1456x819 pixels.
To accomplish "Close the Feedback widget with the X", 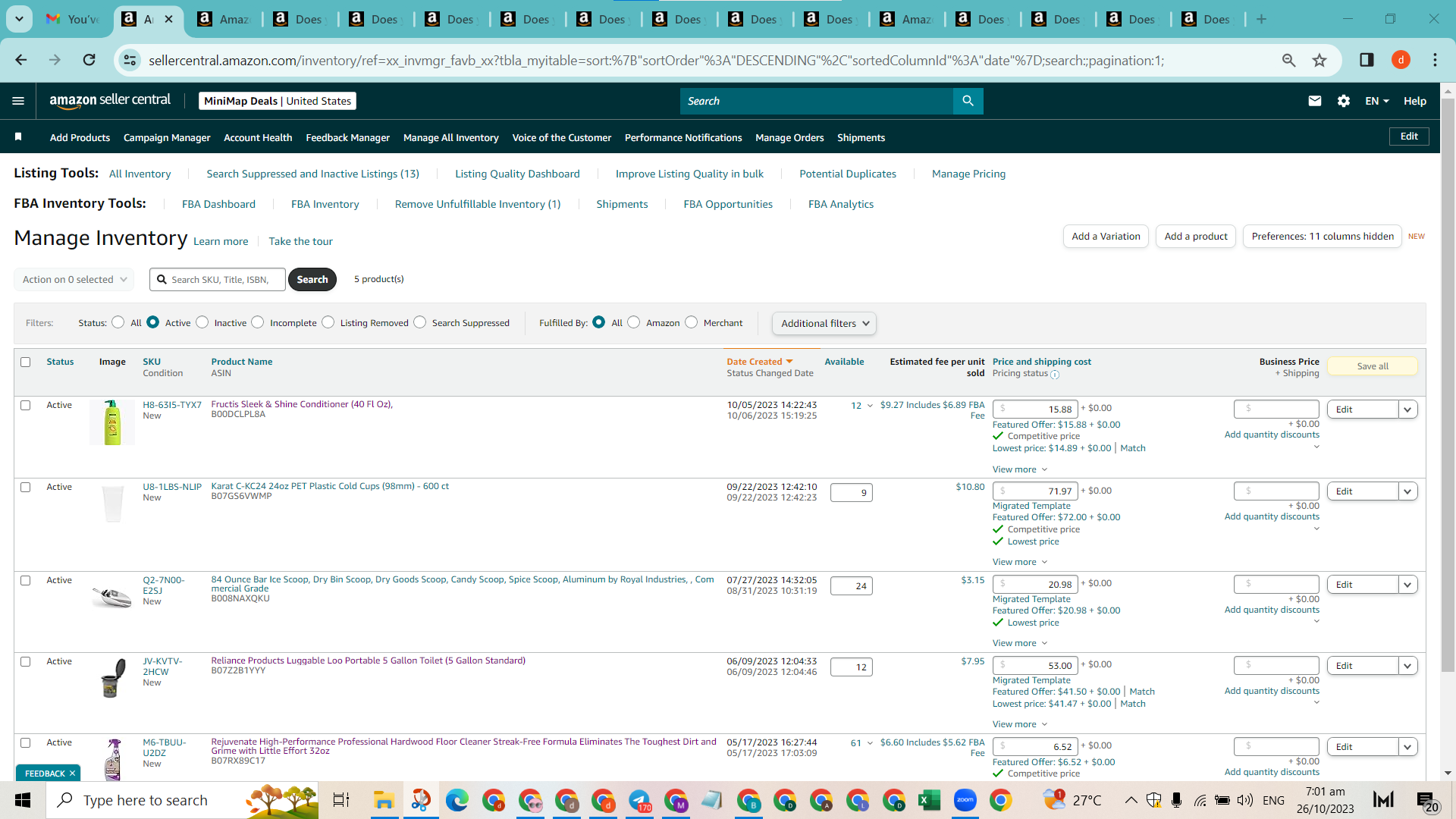I will coord(72,773).
